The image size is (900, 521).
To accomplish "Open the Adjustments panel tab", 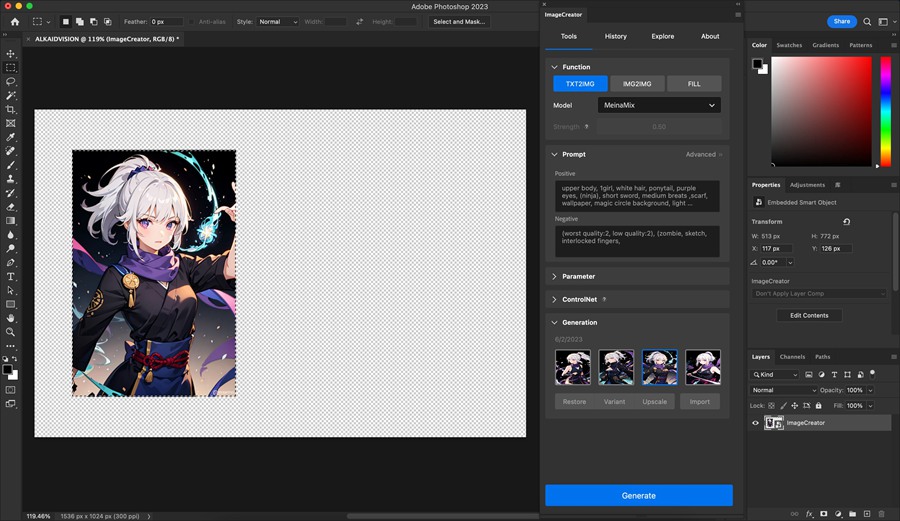I will tap(807, 185).
